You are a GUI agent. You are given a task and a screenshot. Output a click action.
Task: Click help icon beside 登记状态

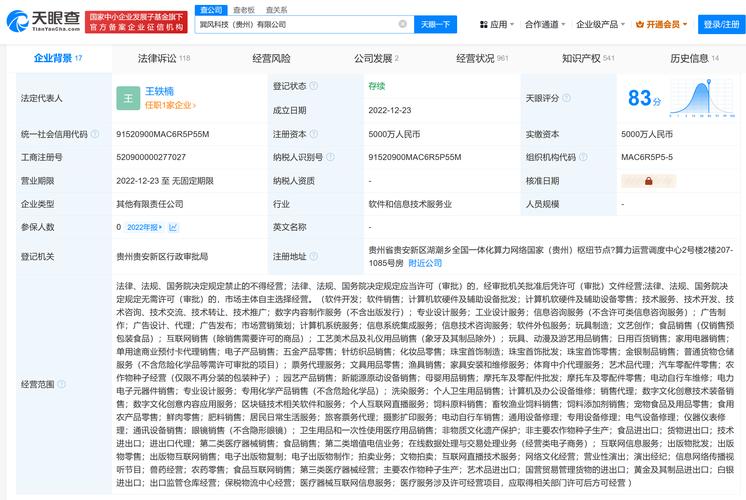coord(314,86)
